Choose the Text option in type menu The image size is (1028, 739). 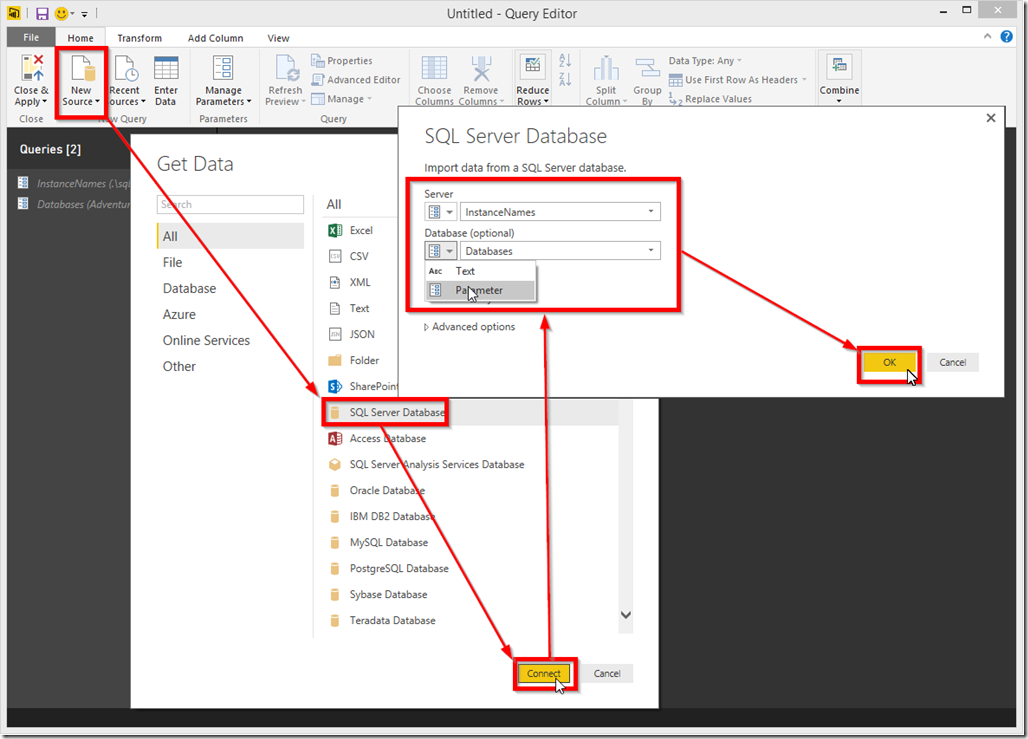tap(481, 271)
